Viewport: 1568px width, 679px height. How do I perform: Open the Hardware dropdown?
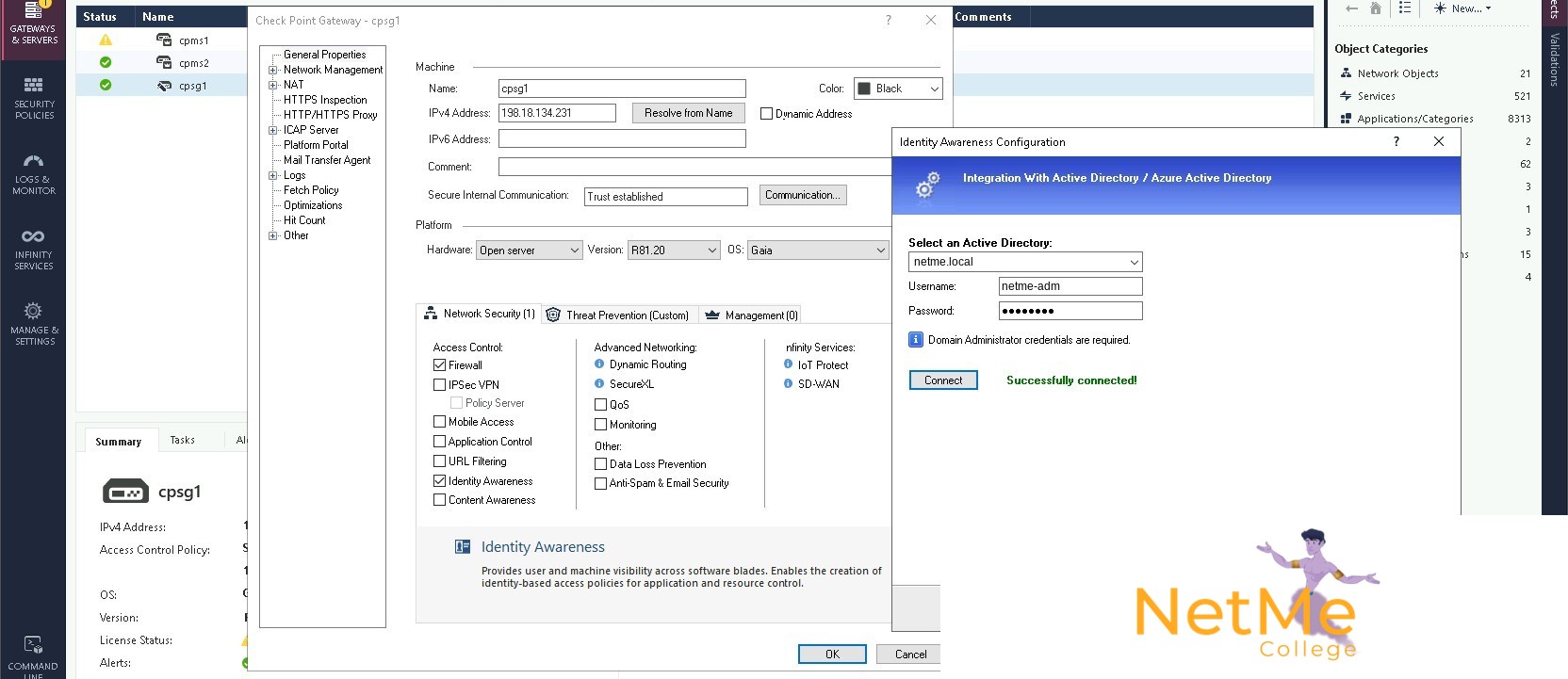click(x=530, y=251)
